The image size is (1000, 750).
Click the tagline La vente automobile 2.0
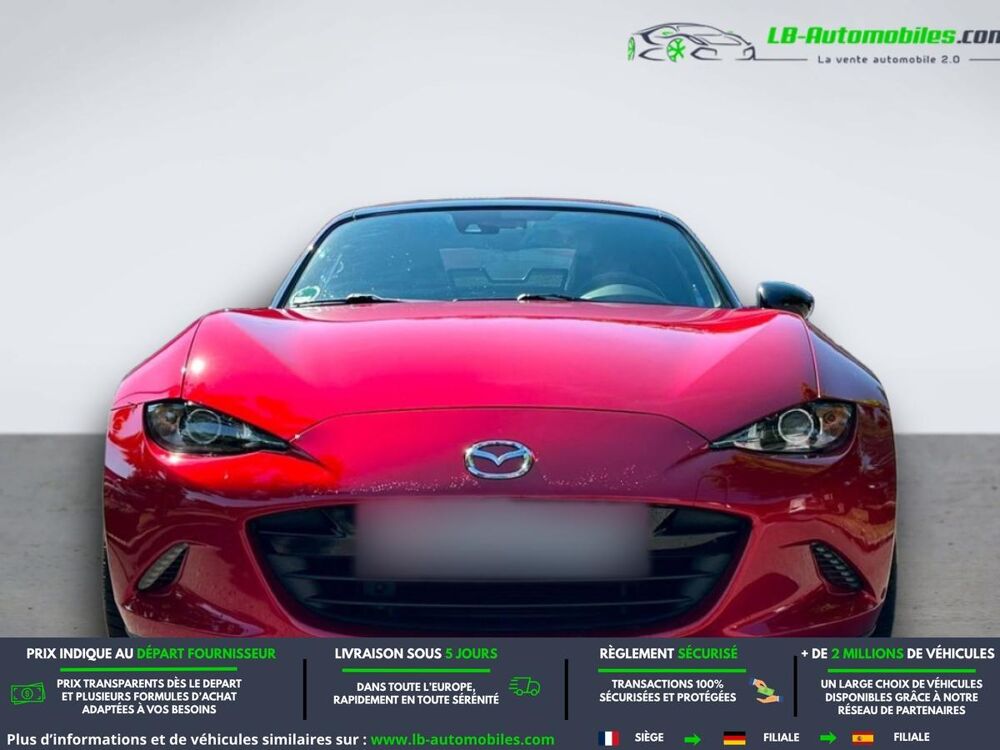click(888, 59)
